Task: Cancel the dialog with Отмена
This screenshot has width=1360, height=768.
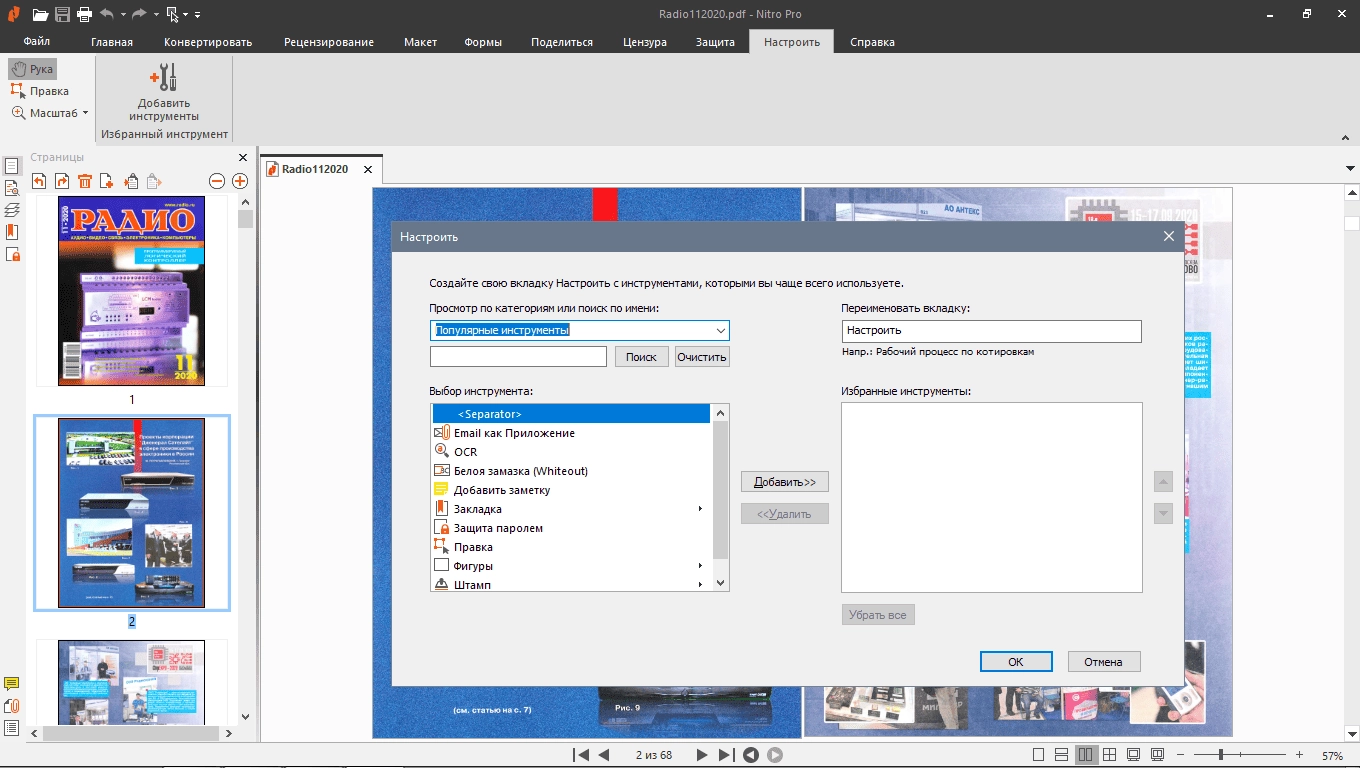Action: tap(1104, 661)
